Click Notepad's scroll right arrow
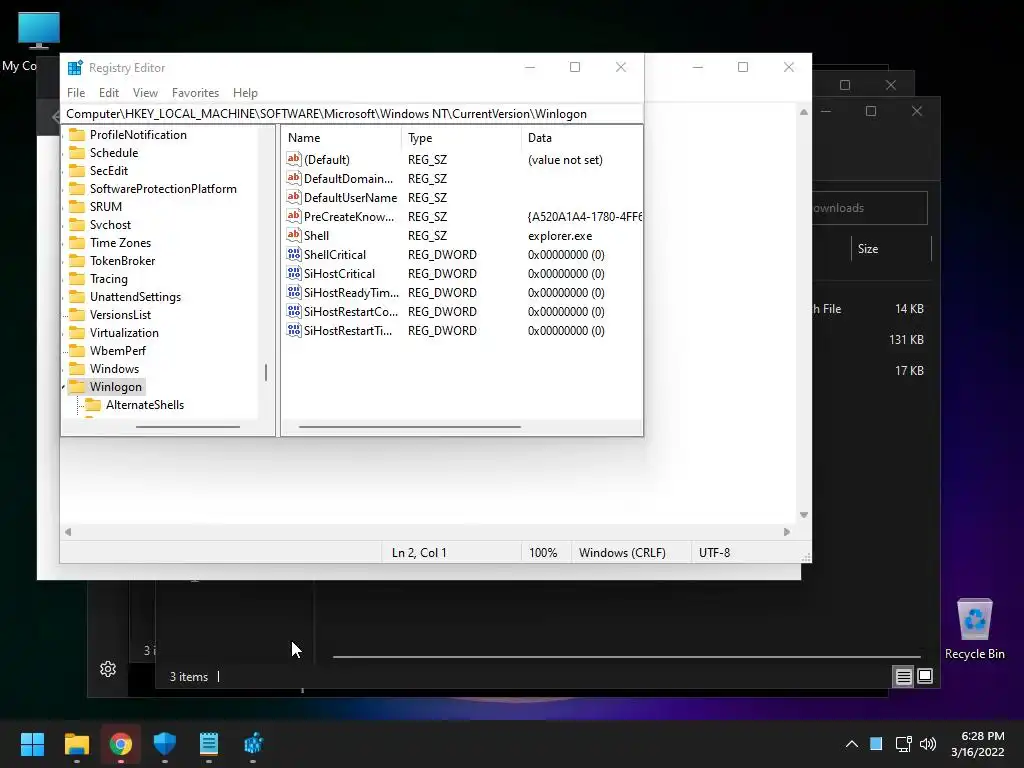 pyautogui.click(x=787, y=532)
